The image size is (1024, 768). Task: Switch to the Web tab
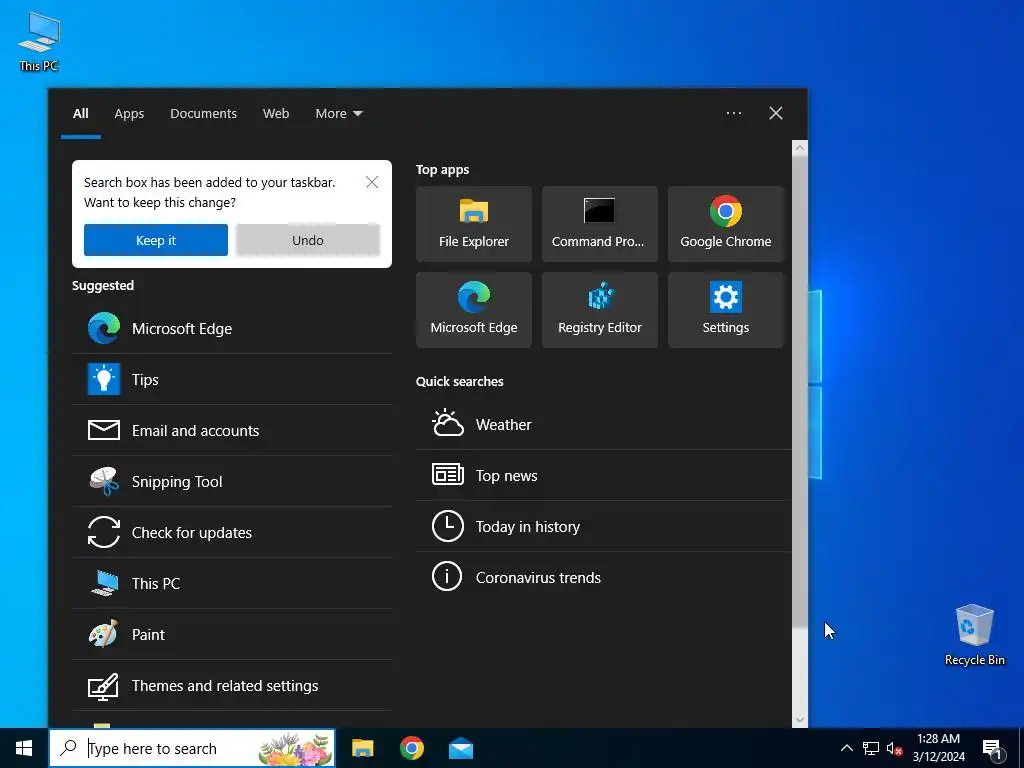[x=276, y=114]
